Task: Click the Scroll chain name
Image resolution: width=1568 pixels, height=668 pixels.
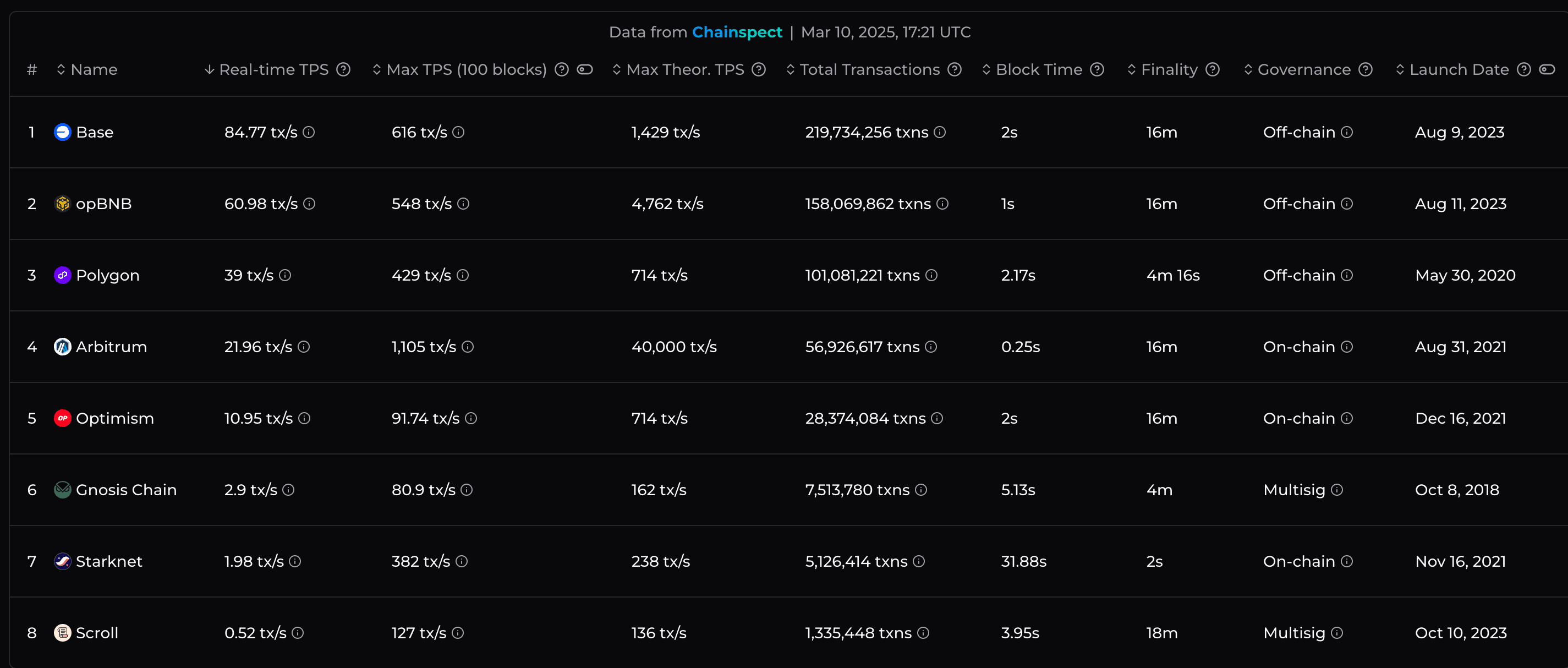Action: pos(97,633)
